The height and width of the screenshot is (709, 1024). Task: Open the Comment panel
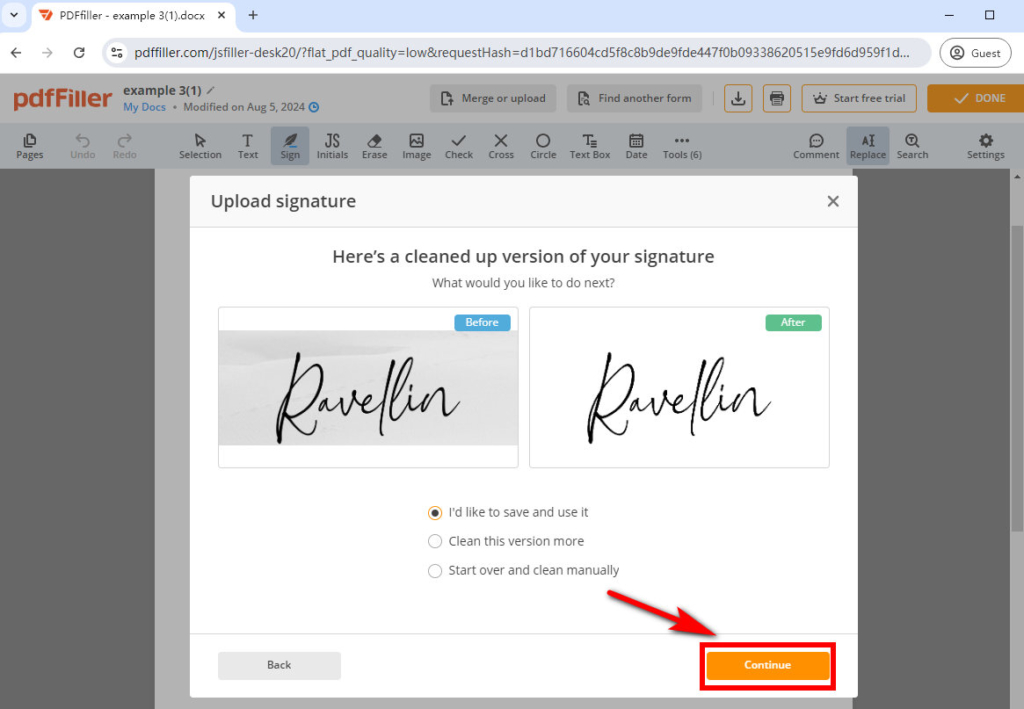tap(816, 146)
